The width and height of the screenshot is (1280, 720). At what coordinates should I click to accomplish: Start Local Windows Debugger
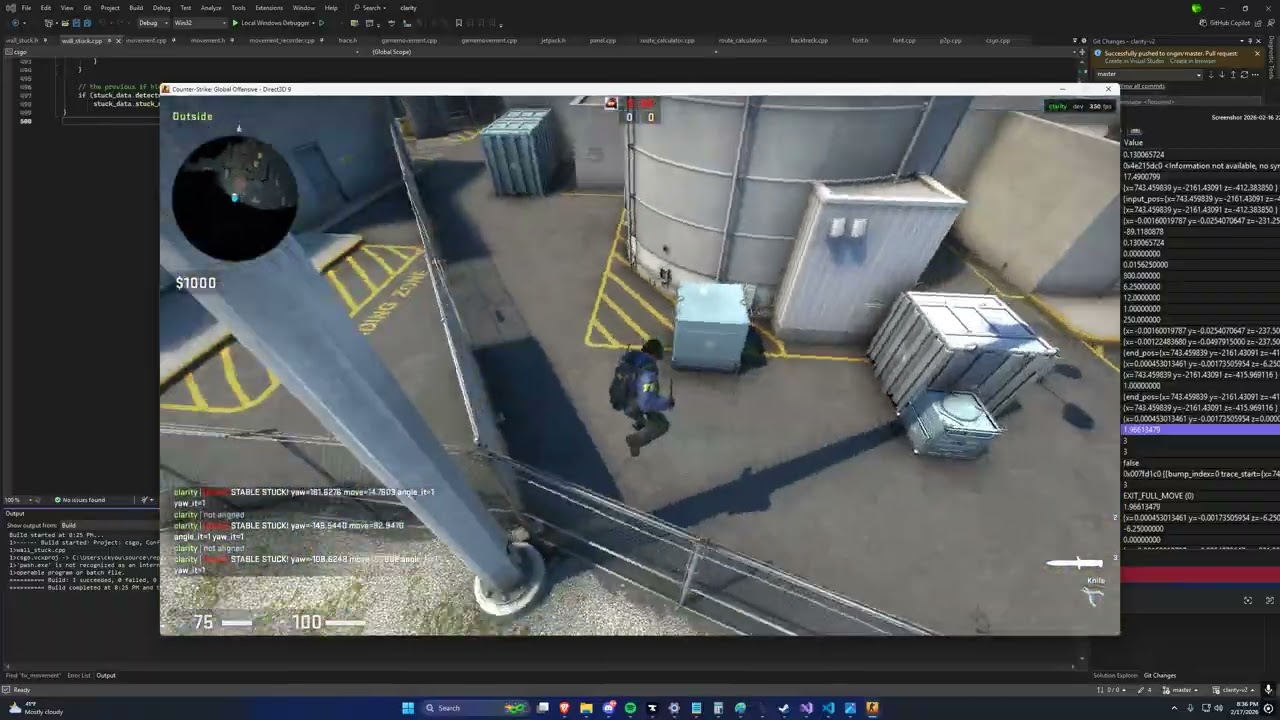click(273, 23)
